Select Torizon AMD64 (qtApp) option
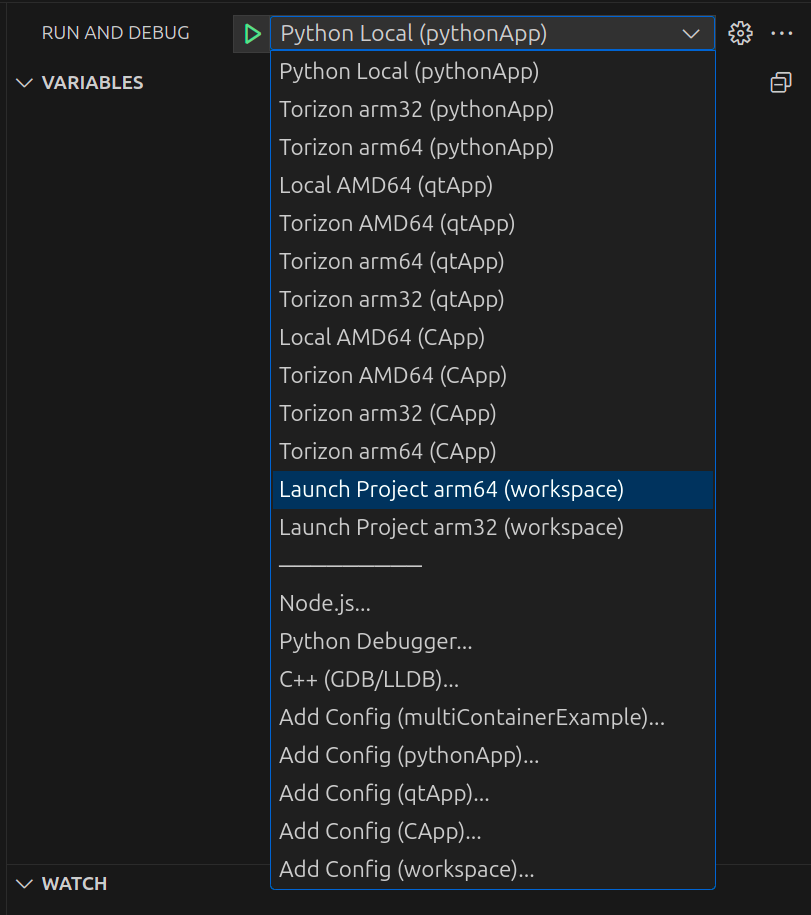811x915 pixels. 397,224
